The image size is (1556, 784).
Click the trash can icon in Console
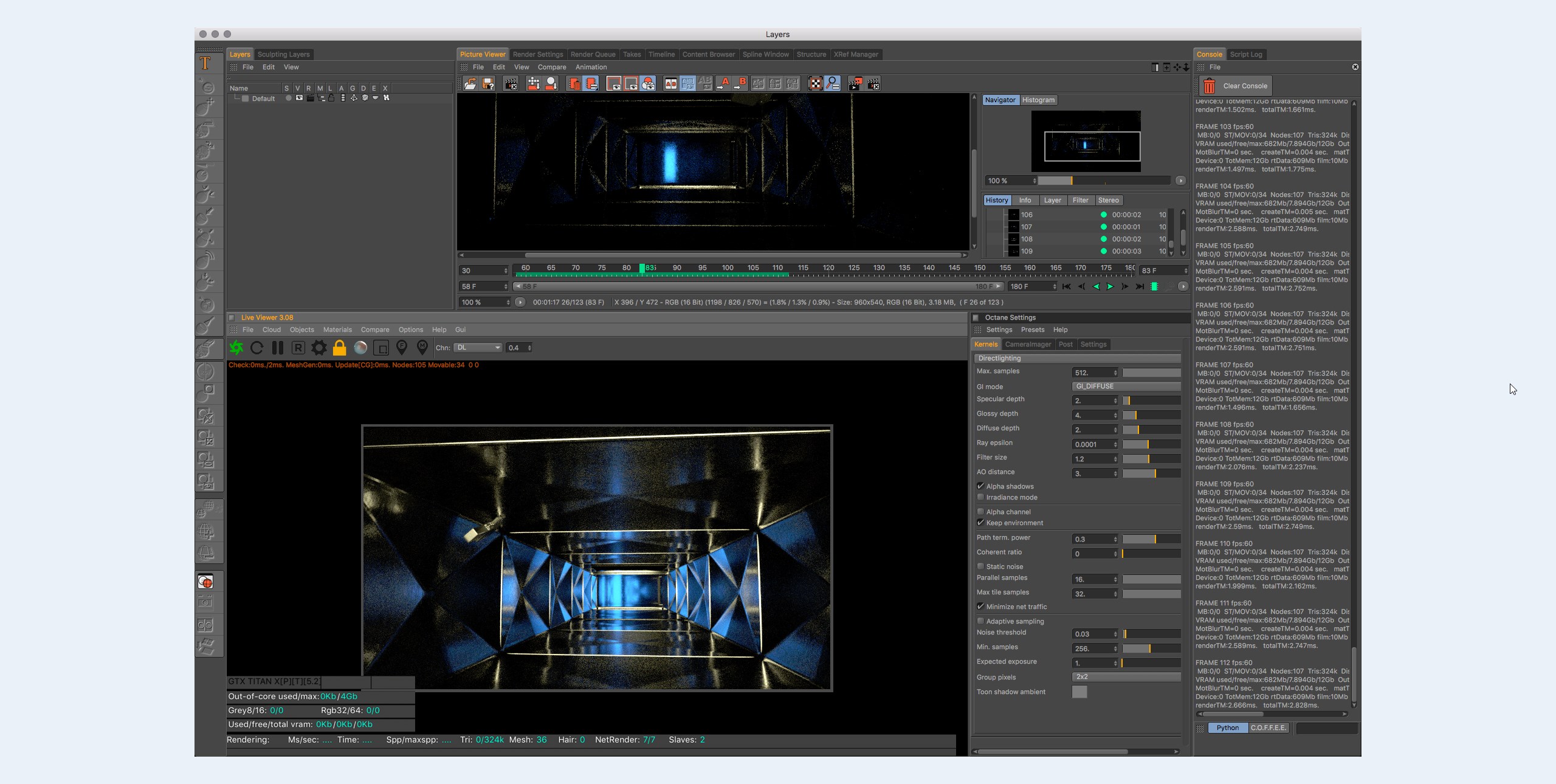pos(1210,86)
